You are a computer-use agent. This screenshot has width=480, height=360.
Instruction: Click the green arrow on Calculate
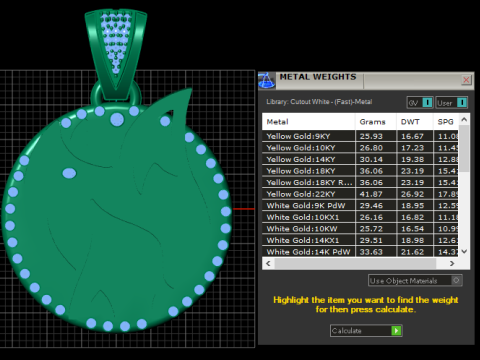pyautogui.click(x=396, y=331)
